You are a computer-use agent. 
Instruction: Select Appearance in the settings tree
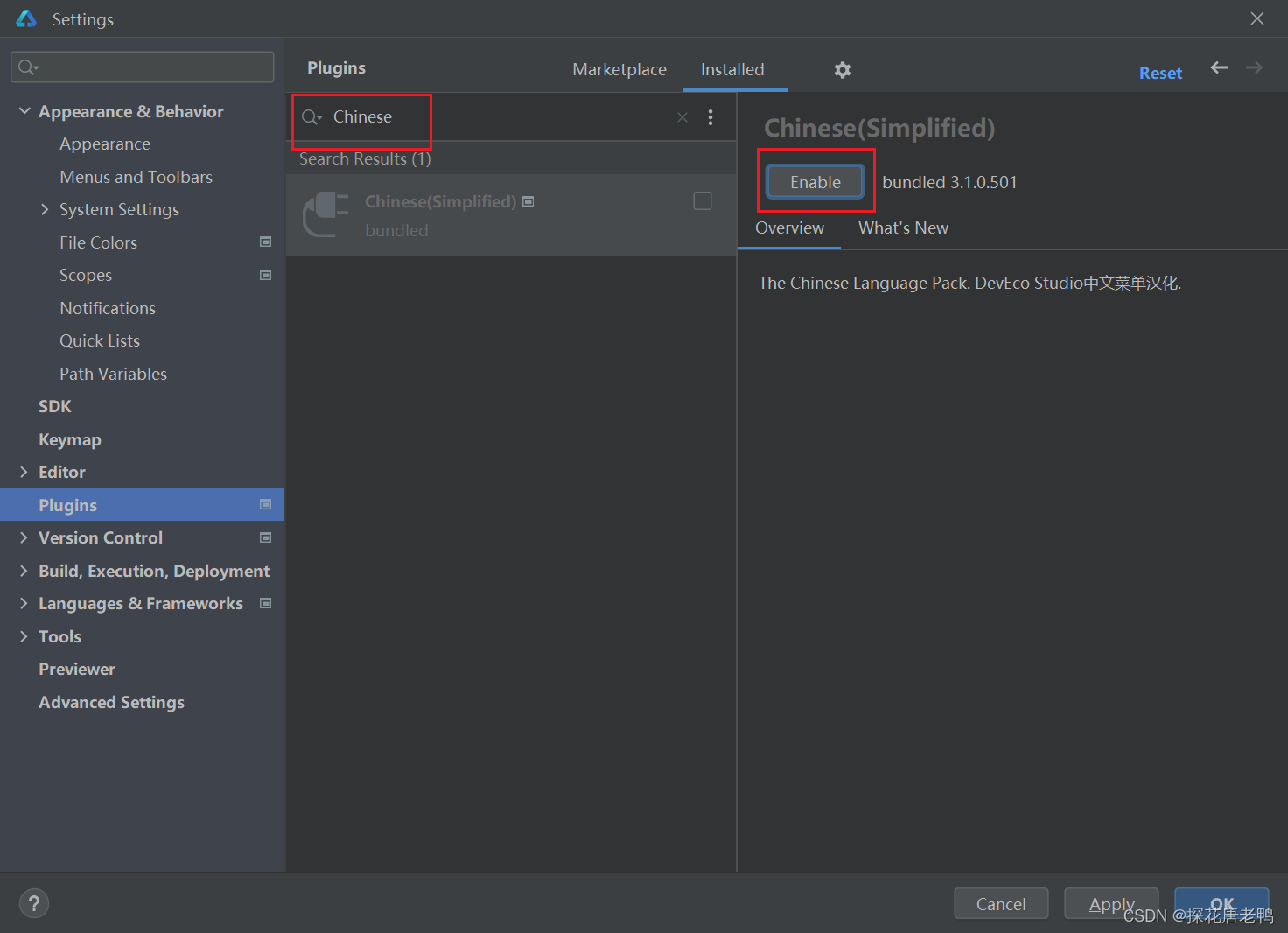[105, 144]
